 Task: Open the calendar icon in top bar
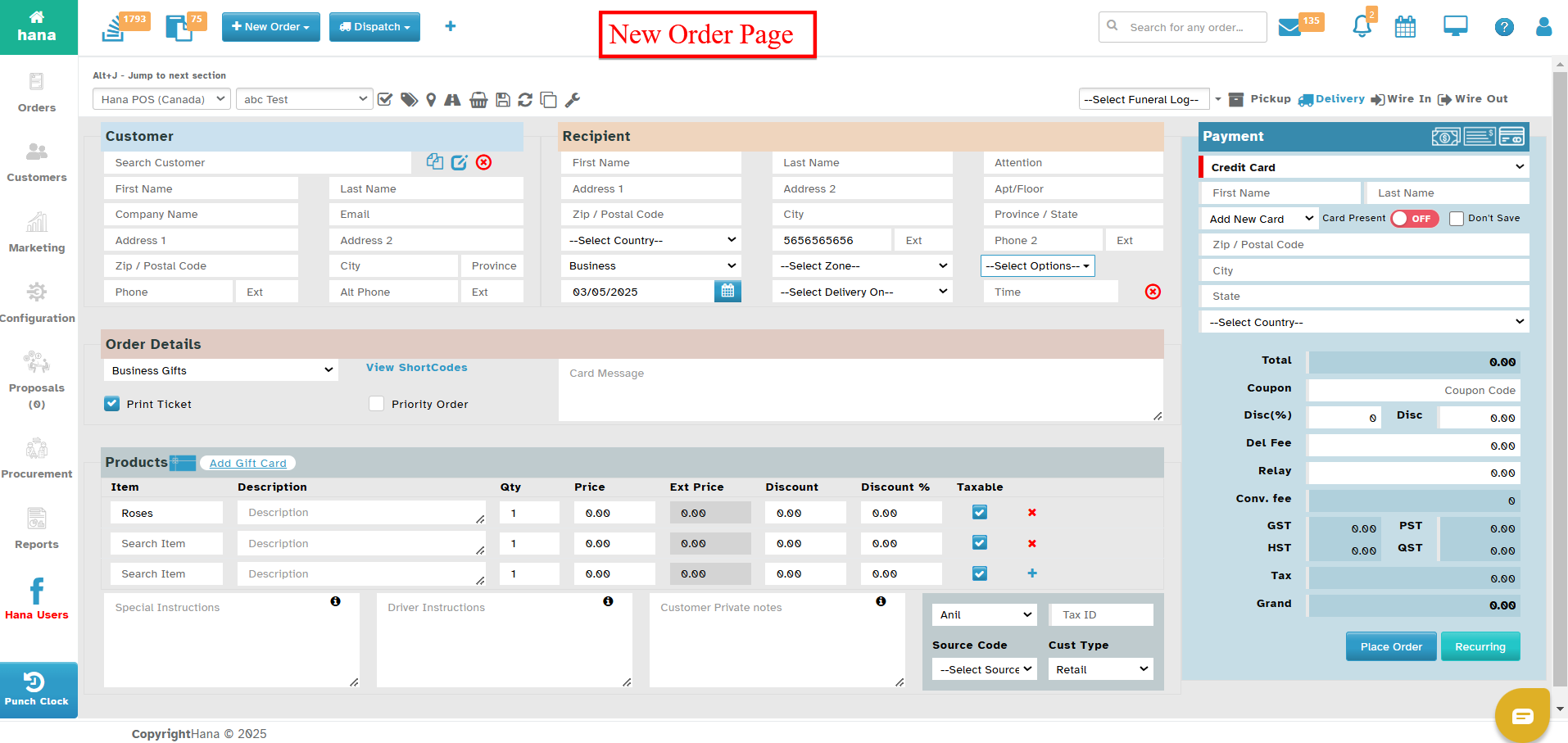[x=1405, y=27]
